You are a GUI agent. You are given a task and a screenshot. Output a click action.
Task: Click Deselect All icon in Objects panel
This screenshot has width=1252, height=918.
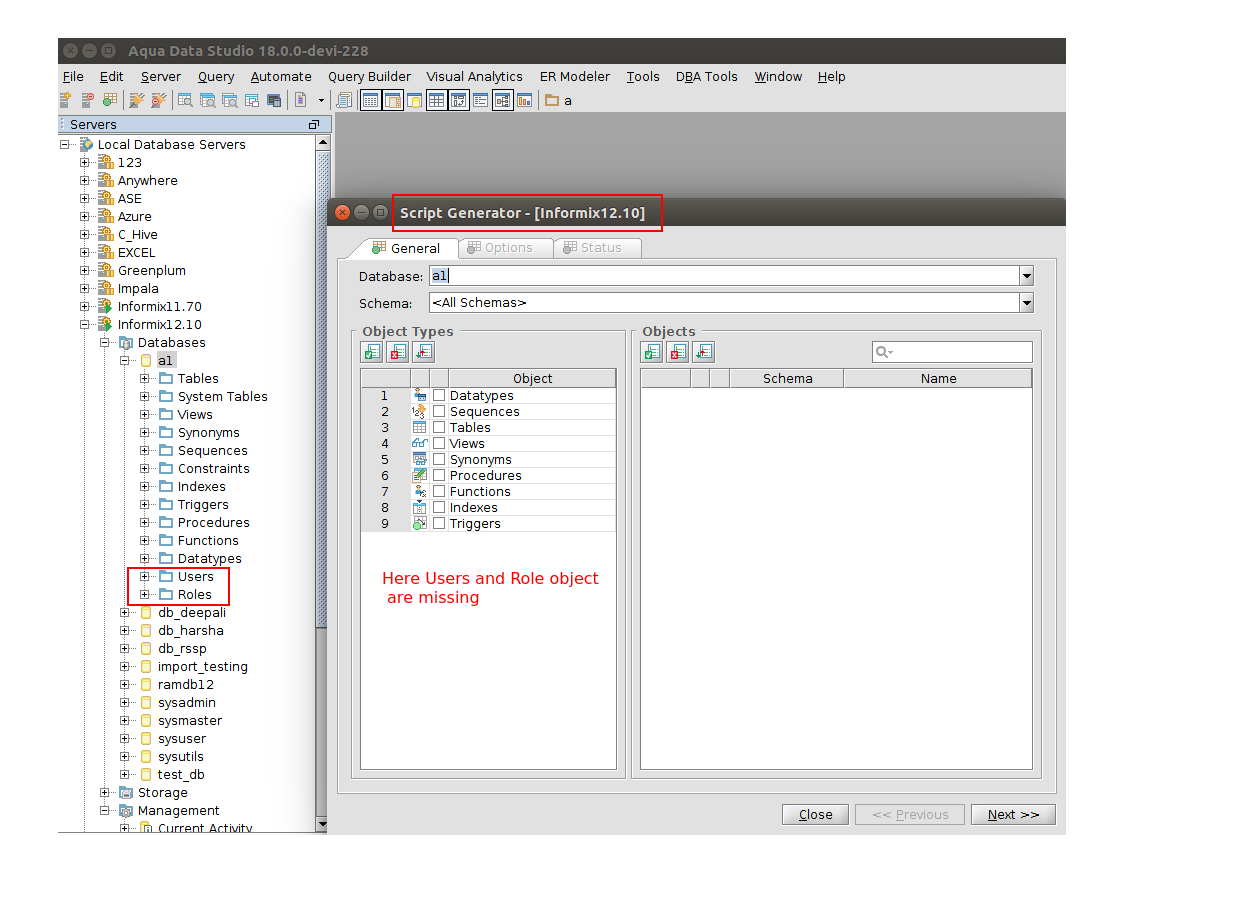pyautogui.click(x=678, y=352)
